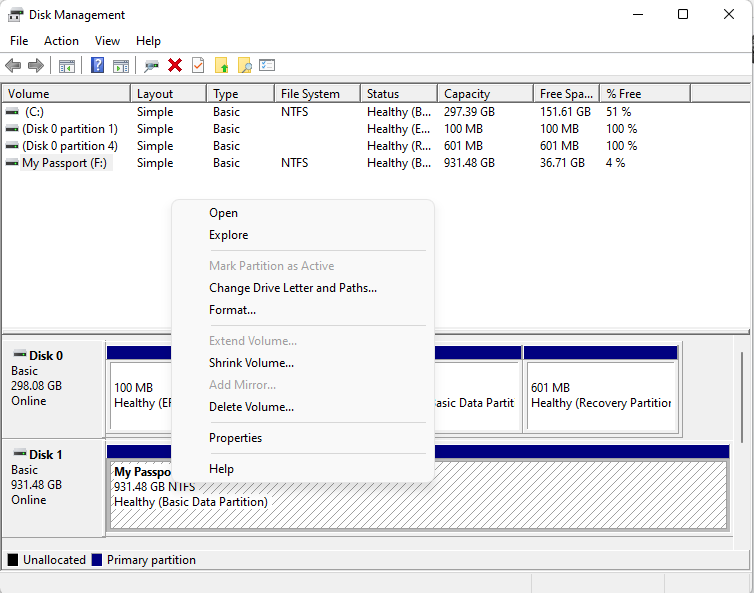Click the Disk 0 Basic 298.08 GB header

point(54,389)
